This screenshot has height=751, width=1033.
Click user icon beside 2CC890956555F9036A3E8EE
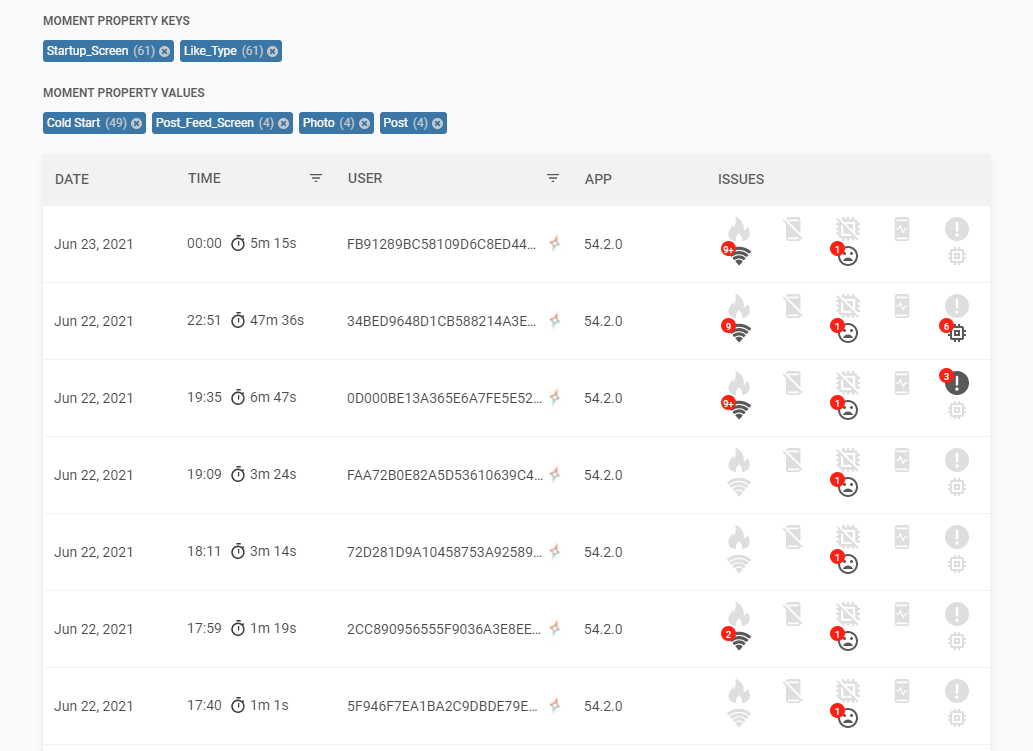555,629
